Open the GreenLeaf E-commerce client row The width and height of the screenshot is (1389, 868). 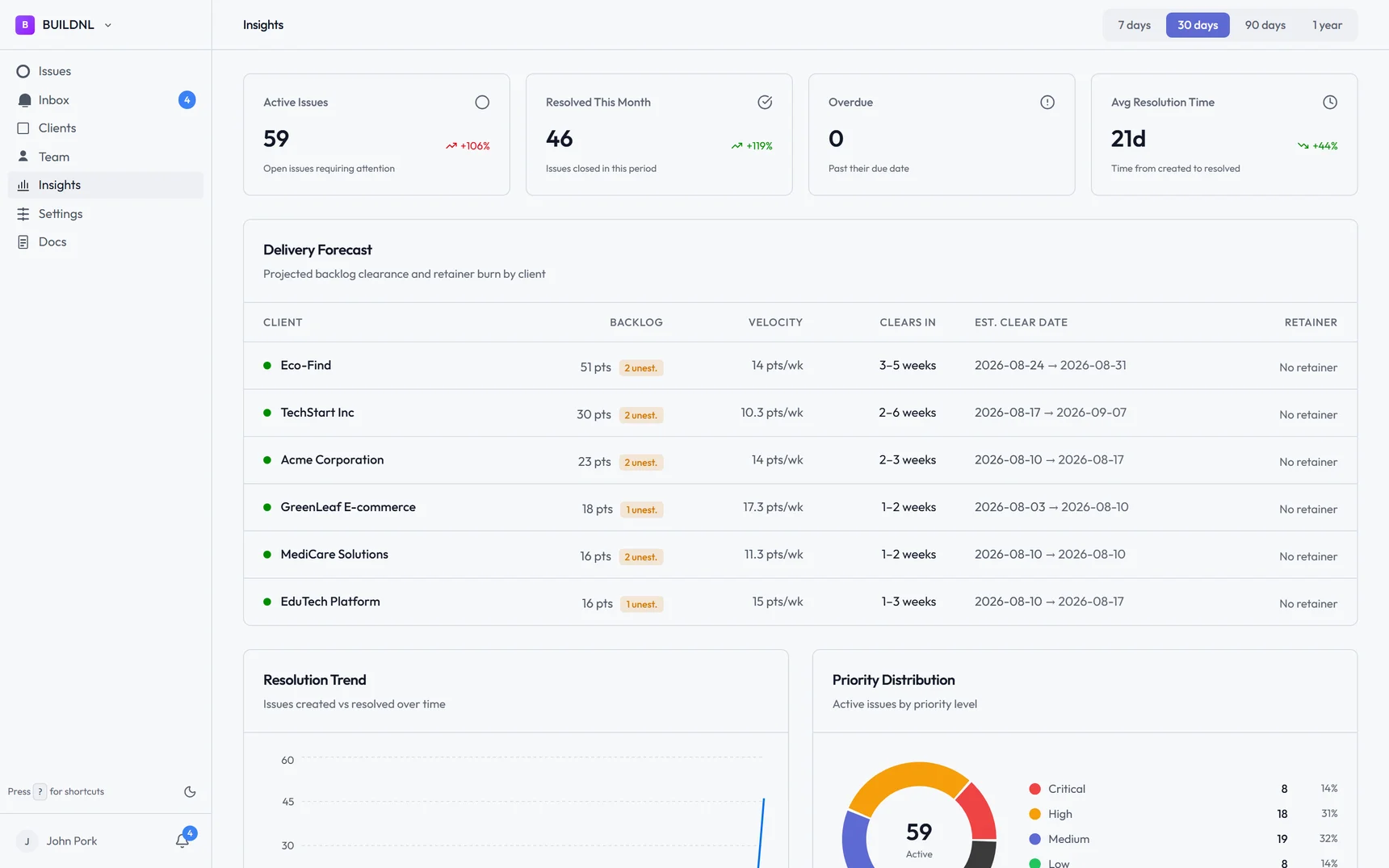[800, 508]
